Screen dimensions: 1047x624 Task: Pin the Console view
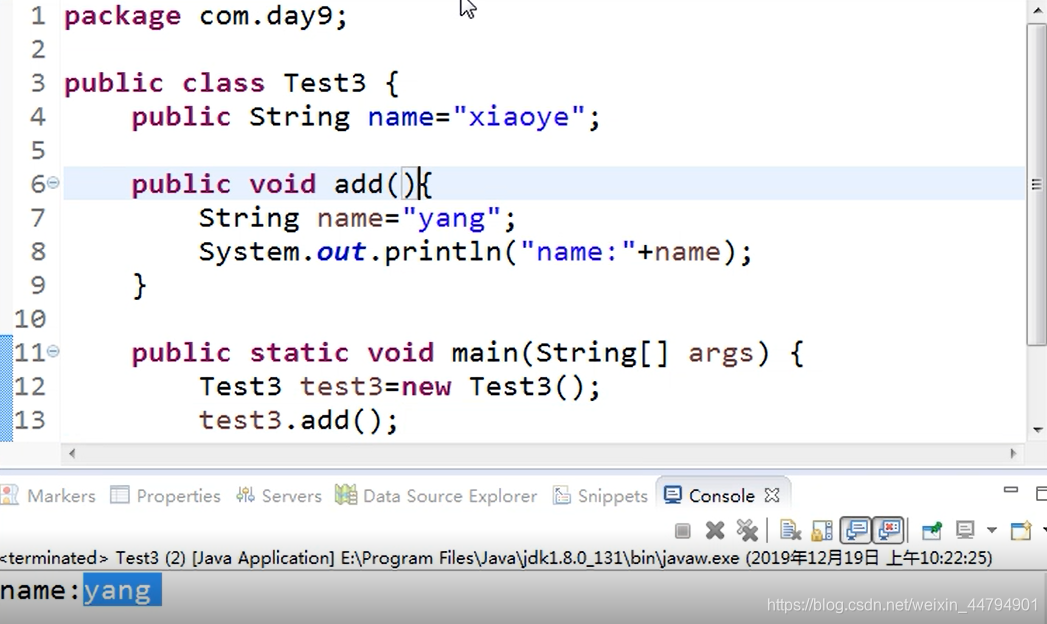point(931,531)
